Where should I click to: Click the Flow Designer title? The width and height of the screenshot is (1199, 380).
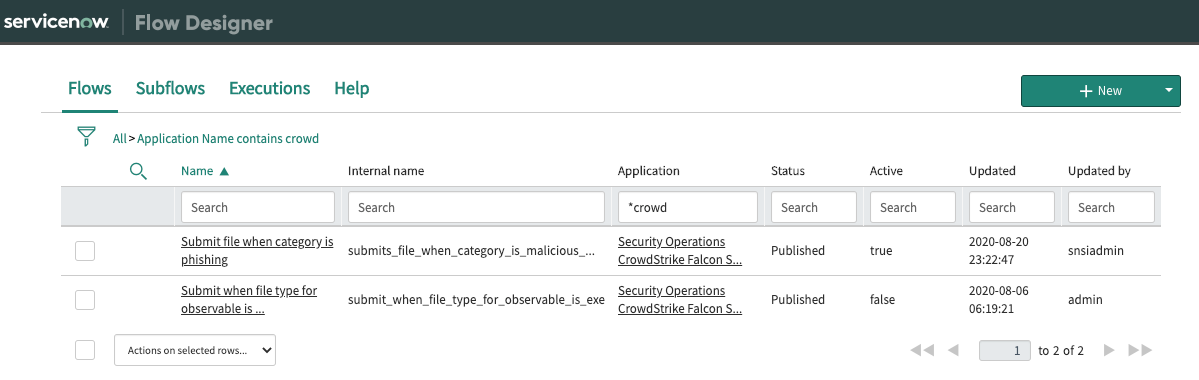203,23
